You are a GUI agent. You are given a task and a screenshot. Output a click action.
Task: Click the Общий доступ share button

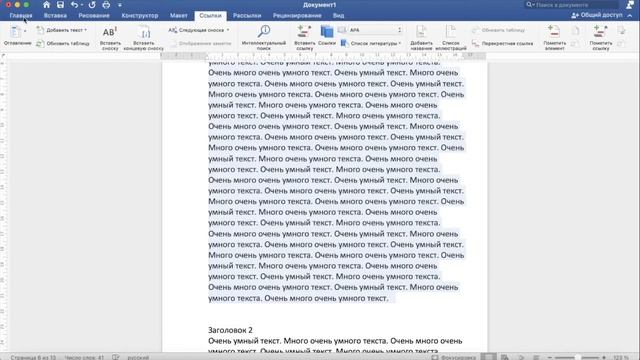click(x=597, y=16)
